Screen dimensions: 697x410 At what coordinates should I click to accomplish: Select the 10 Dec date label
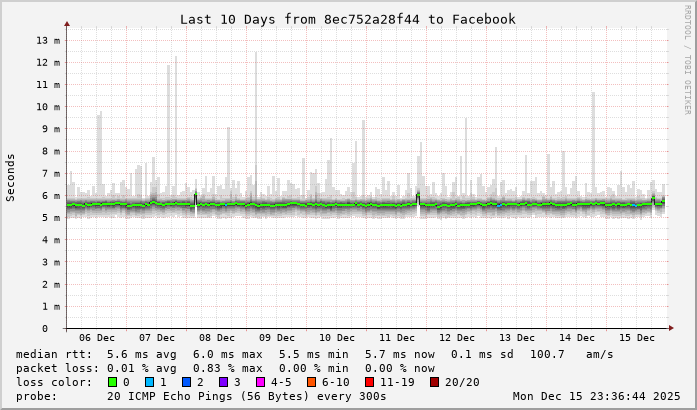point(337,338)
